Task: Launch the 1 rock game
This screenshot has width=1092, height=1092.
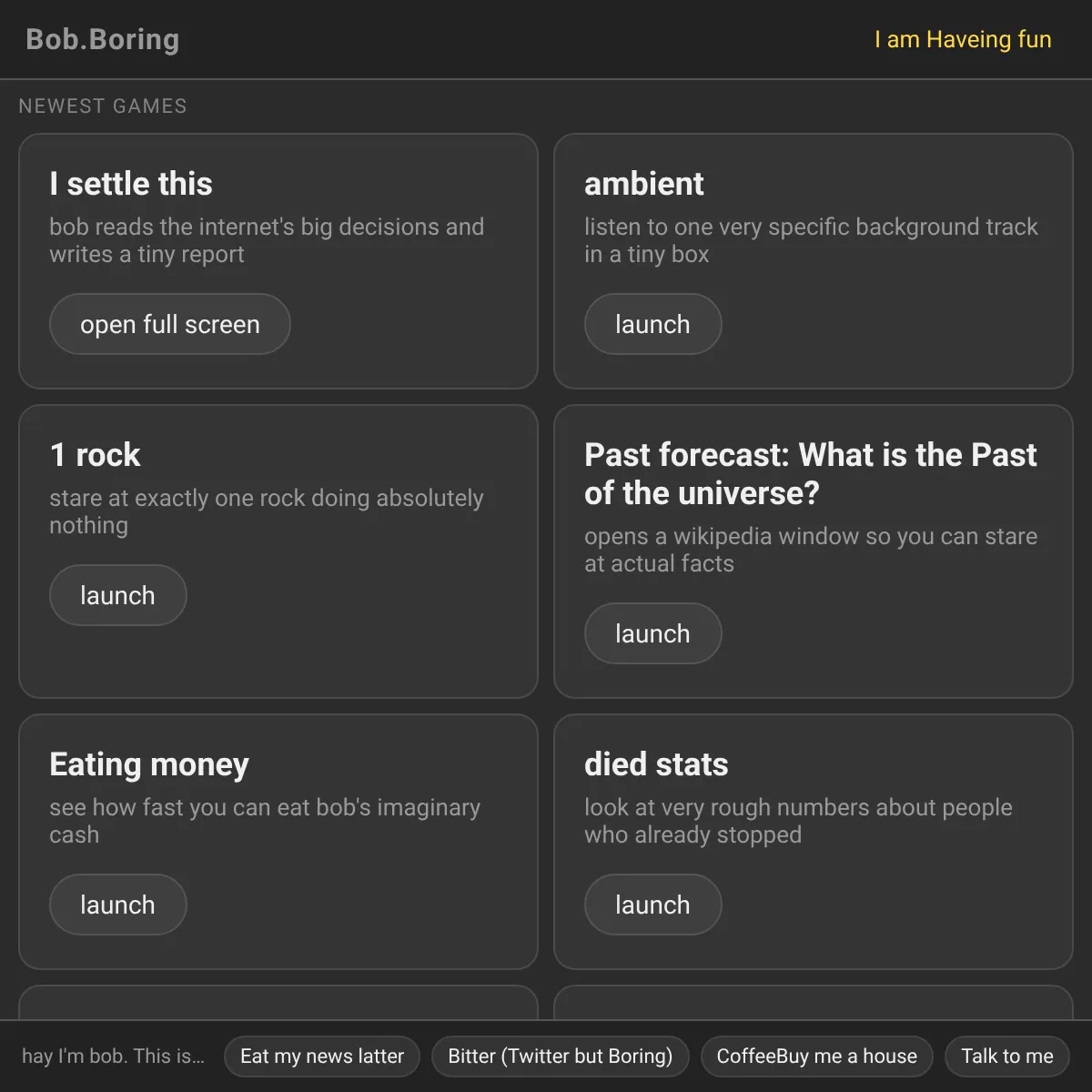Action: (117, 595)
